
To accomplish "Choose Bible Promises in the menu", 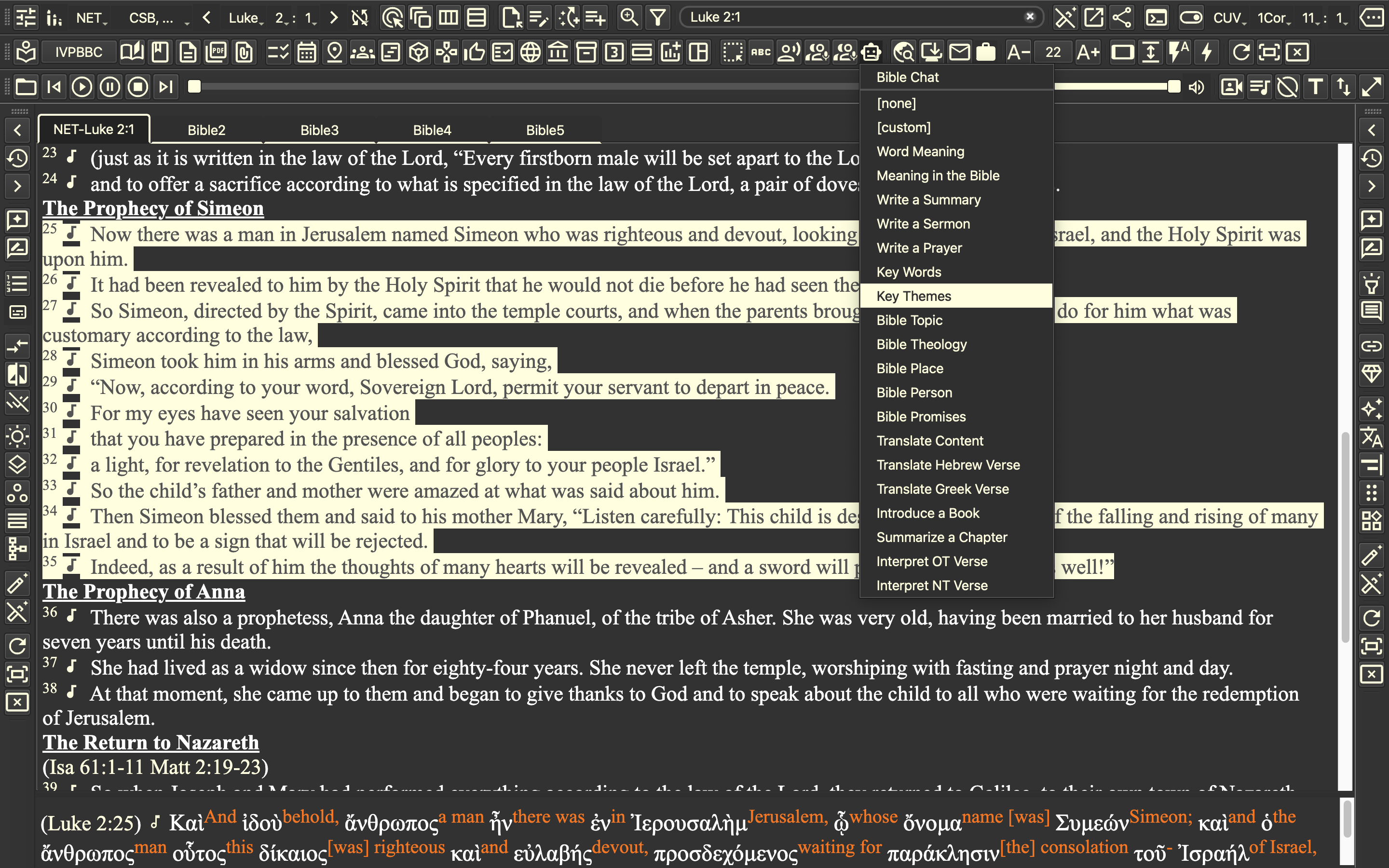I will [955, 416].
